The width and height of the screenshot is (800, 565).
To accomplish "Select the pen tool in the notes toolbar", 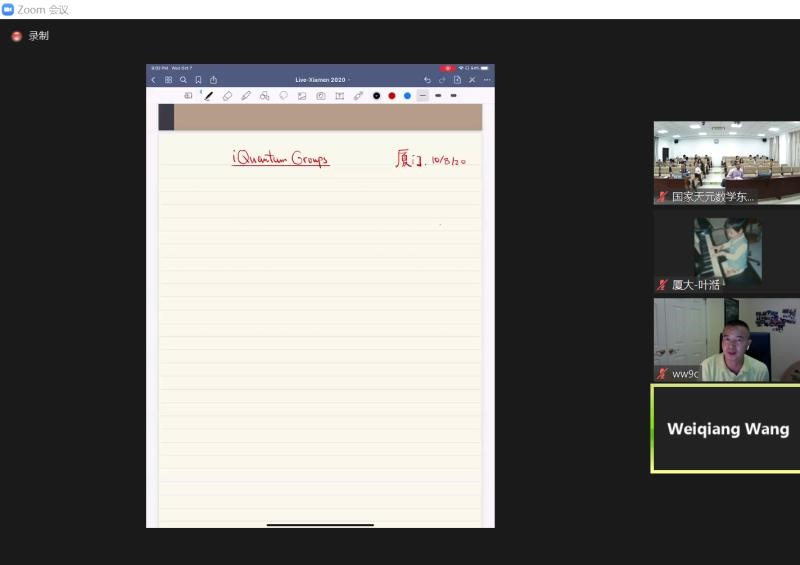I will pyautogui.click(x=208, y=96).
